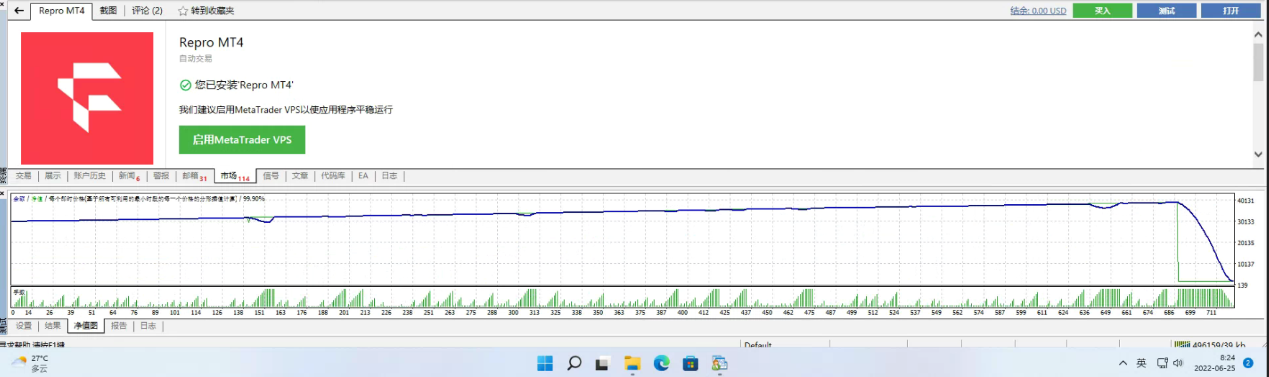Open Microsoft Store from the taskbar
This screenshot has height=377, width=1269.
click(x=690, y=363)
